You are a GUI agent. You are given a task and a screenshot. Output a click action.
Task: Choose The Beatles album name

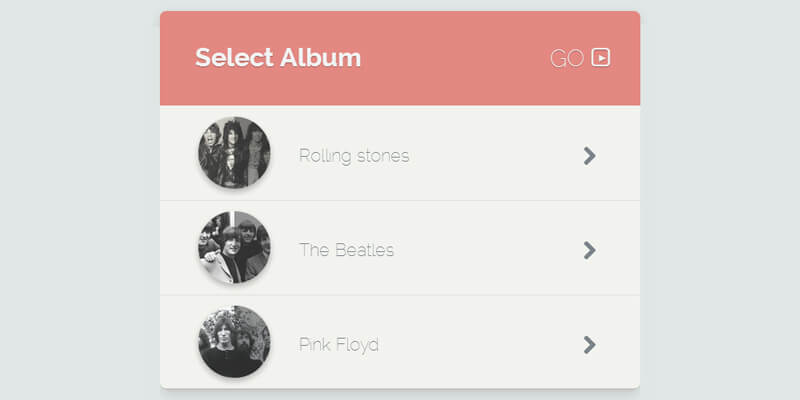pos(346,250)
